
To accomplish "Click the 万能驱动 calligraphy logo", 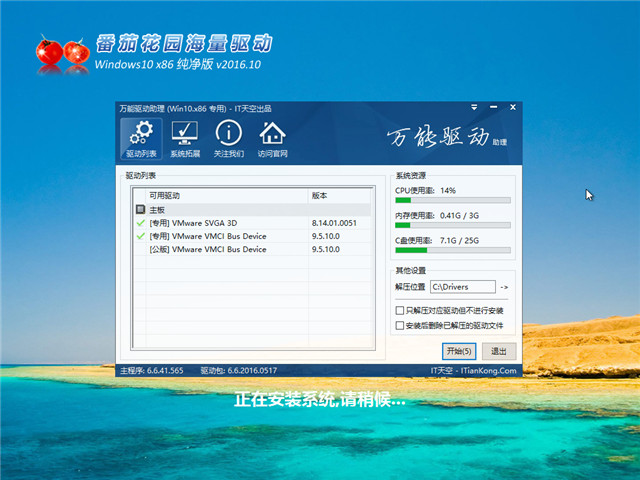I will (x=438, y=136).
